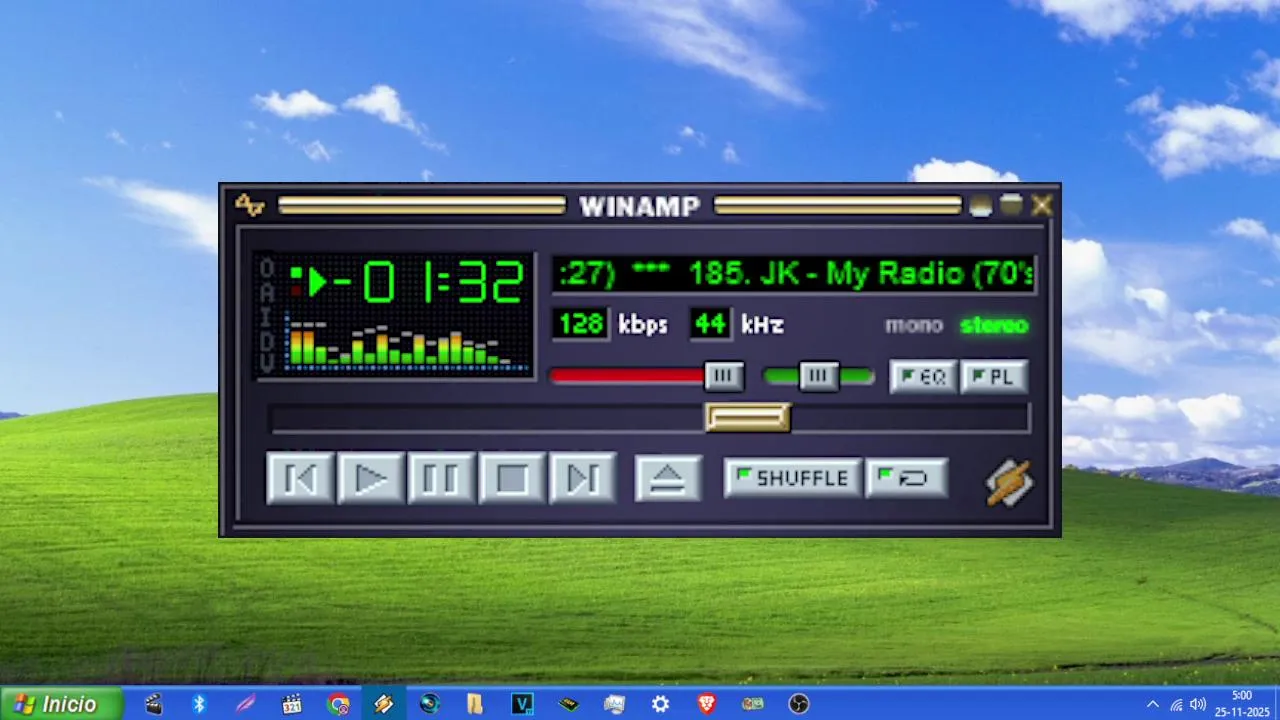Open the green banknote-style taskbar icon

(752, 704)
